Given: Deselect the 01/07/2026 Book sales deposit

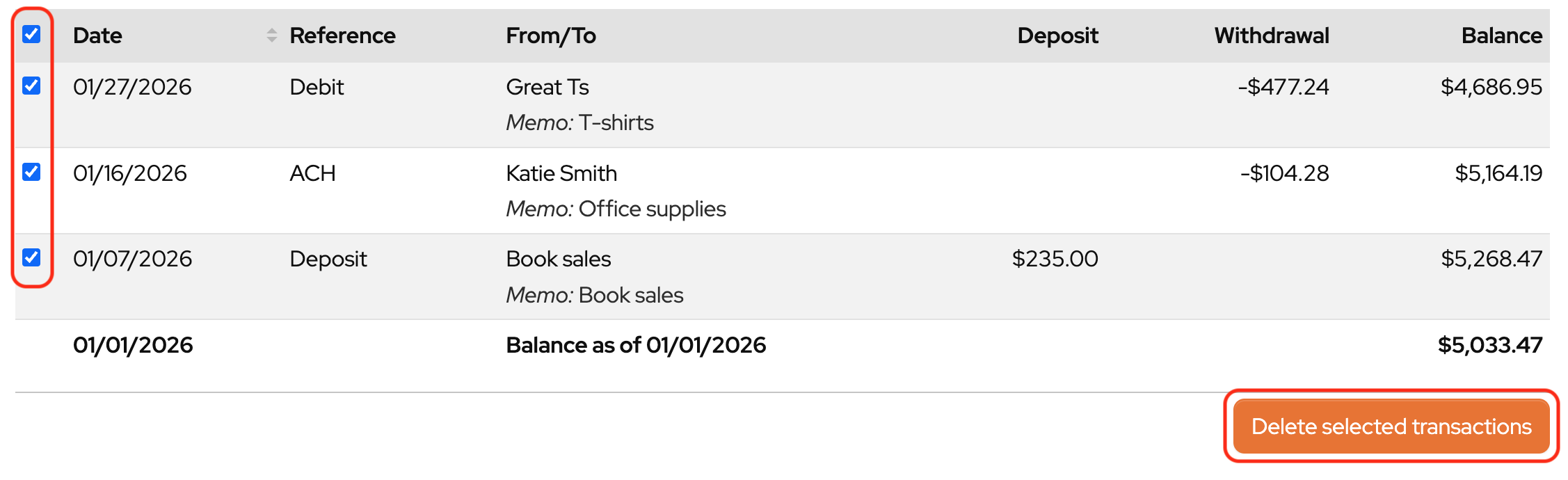Looking at the screenshot, I should [x=31, y=257].
